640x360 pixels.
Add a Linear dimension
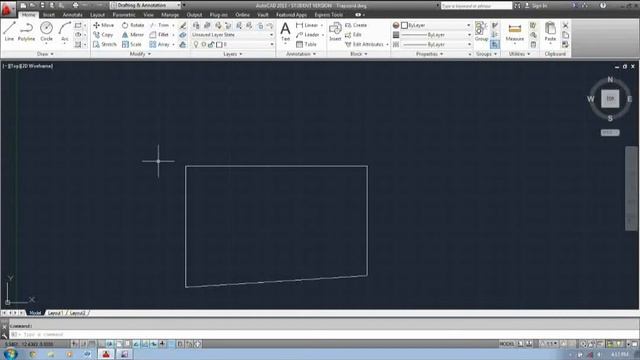[x=307, y=25]
